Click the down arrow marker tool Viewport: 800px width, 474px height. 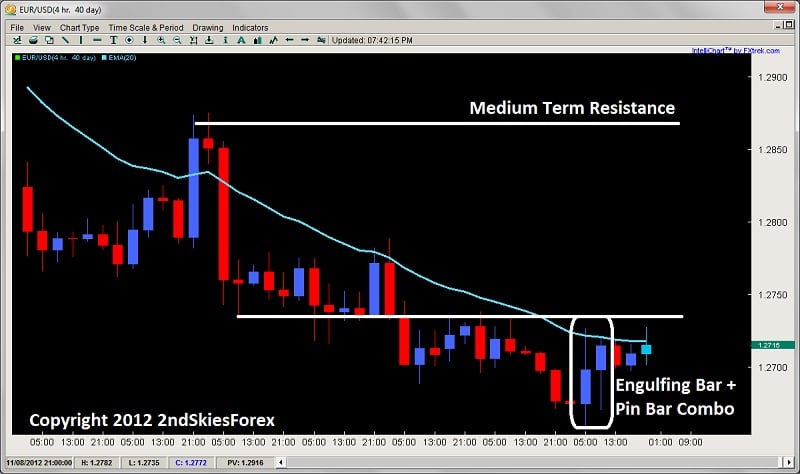(x=145, y=40)
